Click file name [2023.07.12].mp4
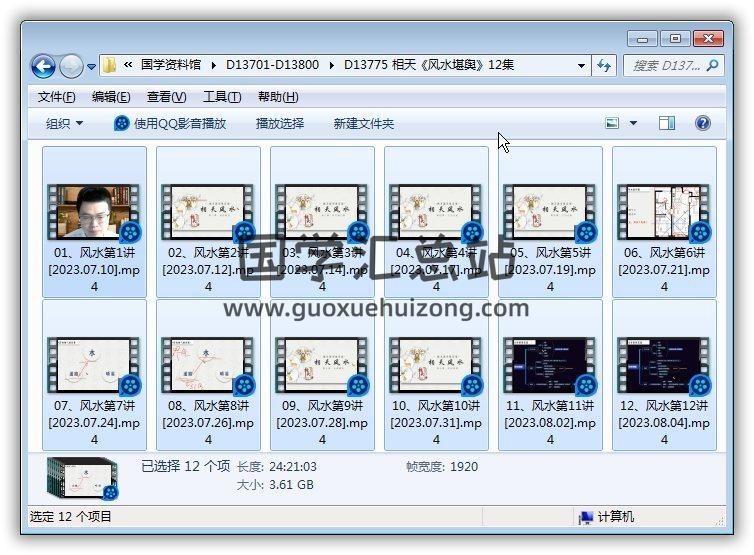Screen dimensions: 754x555 click(x=208, y=278)
